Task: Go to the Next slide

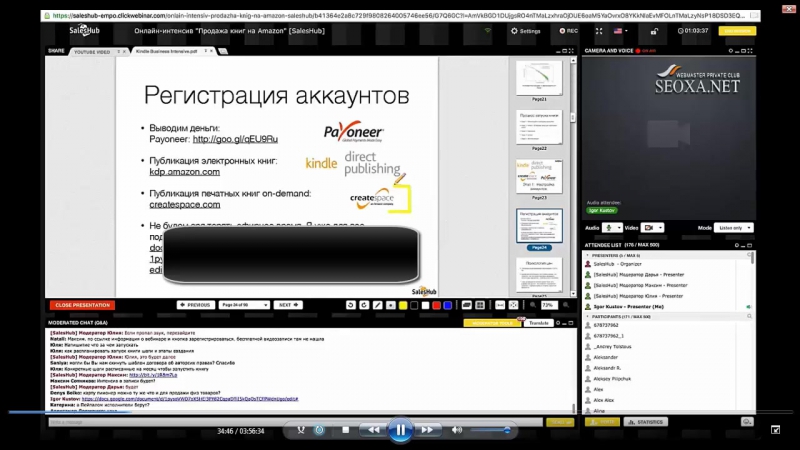Action: click(x=288, y=305)
